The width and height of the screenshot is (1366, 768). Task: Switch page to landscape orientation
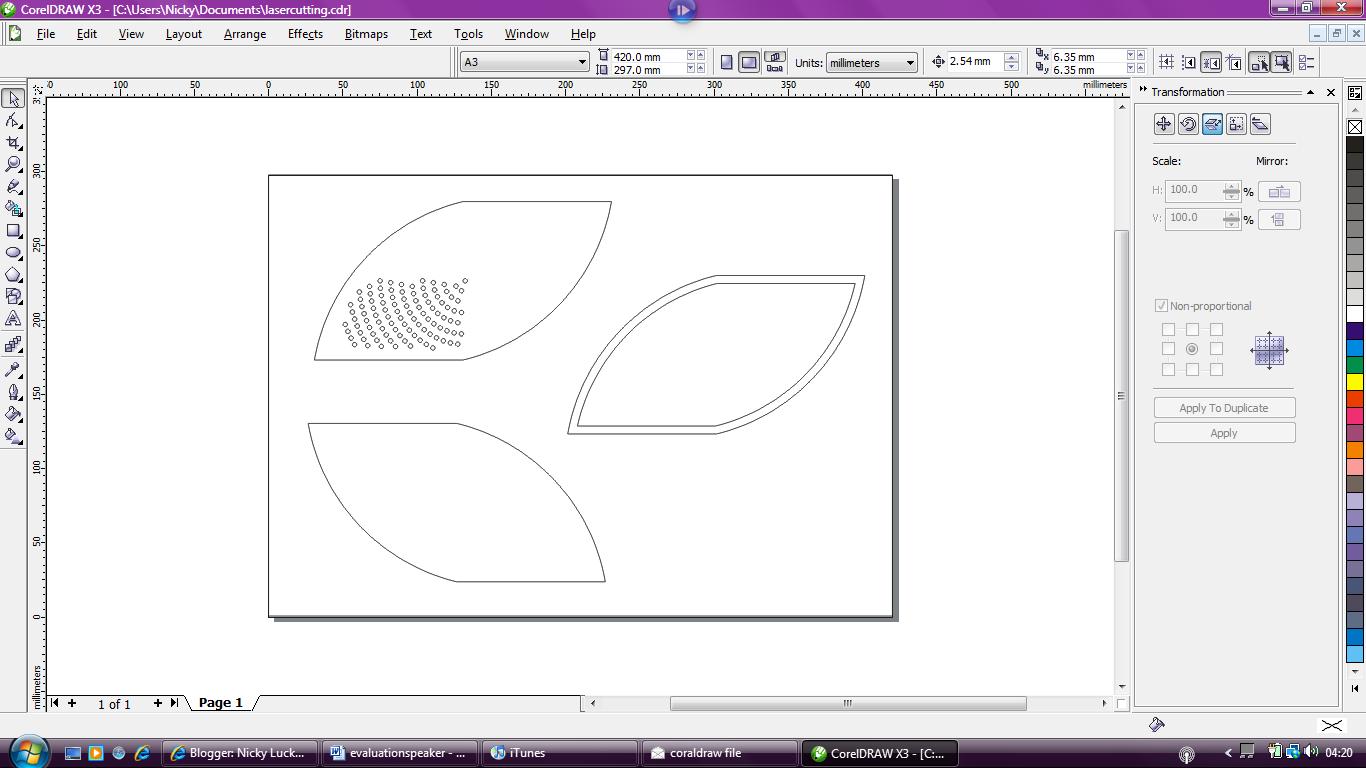click(x=749, y=62)
